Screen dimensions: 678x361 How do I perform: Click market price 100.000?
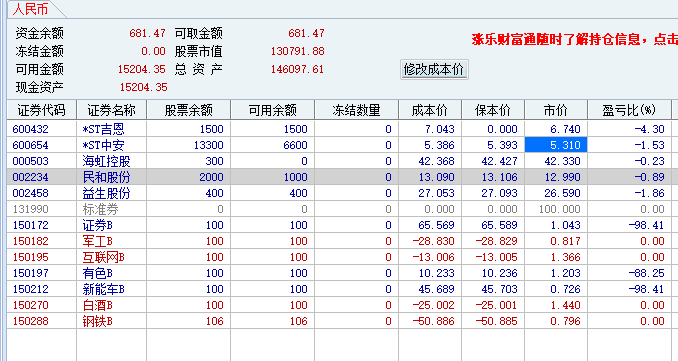click(x=560, y=209)
